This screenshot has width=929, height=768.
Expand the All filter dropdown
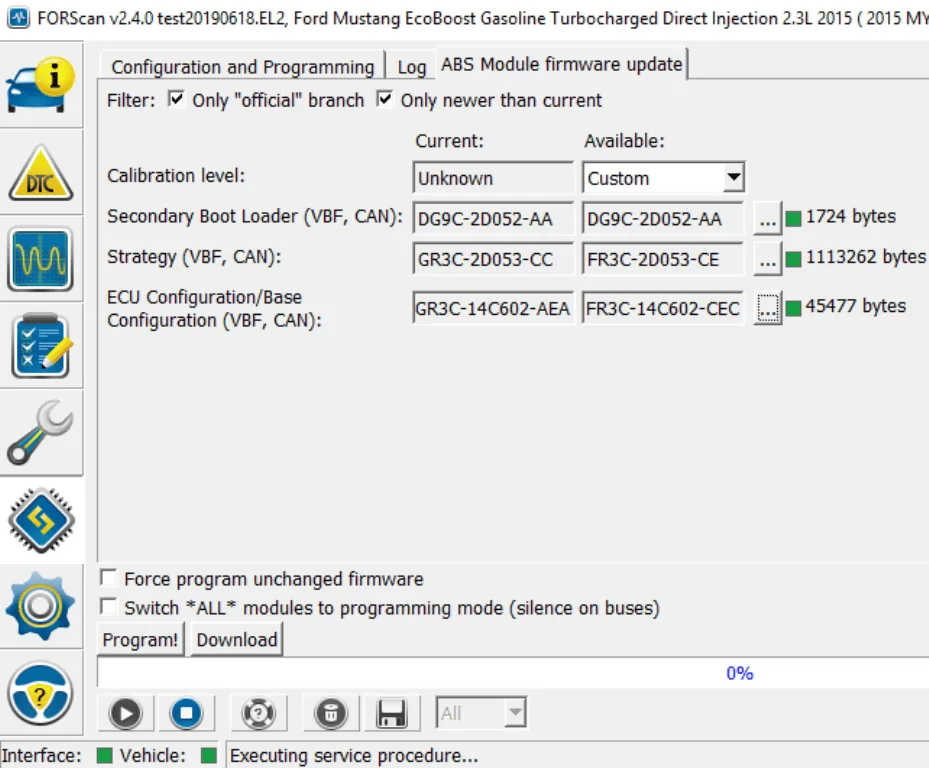click(515, 712)
